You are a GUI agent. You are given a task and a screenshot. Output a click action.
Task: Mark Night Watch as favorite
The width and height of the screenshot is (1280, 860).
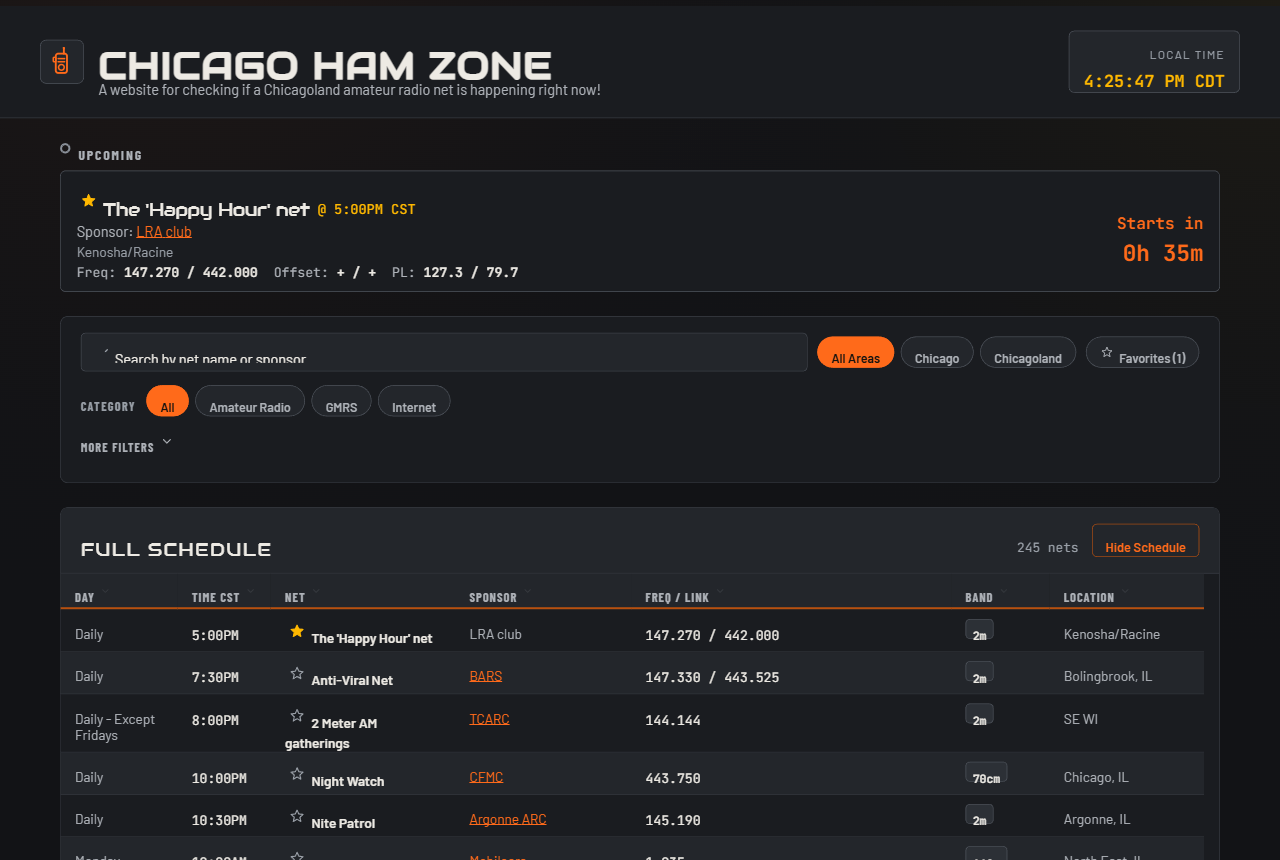click(x=296, y=774)
